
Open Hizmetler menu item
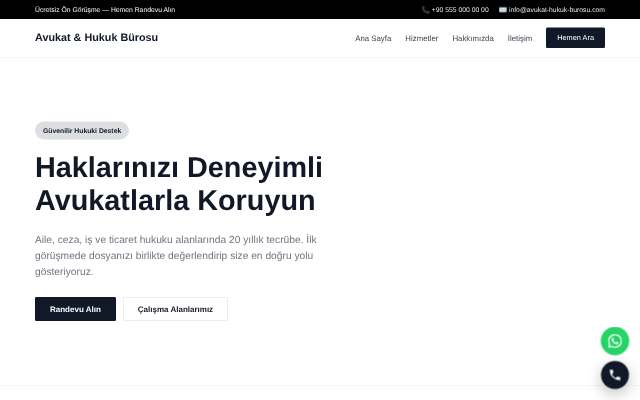[x=422, y=38]
